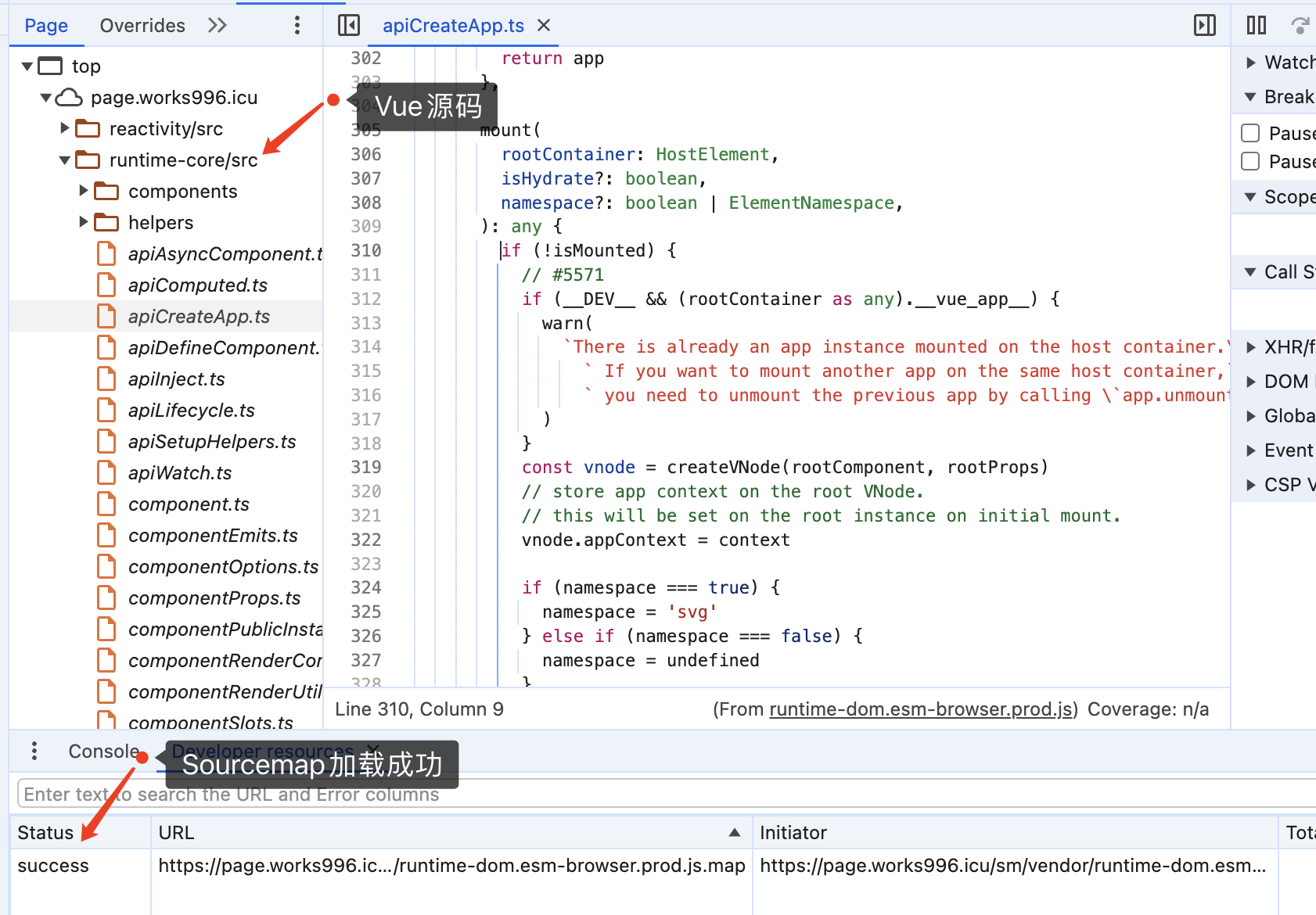Image resolution: width=1316 pixels, height=915 pixels.
Task: Click the reactivity/src folder icon
Action: coord(88,128)
